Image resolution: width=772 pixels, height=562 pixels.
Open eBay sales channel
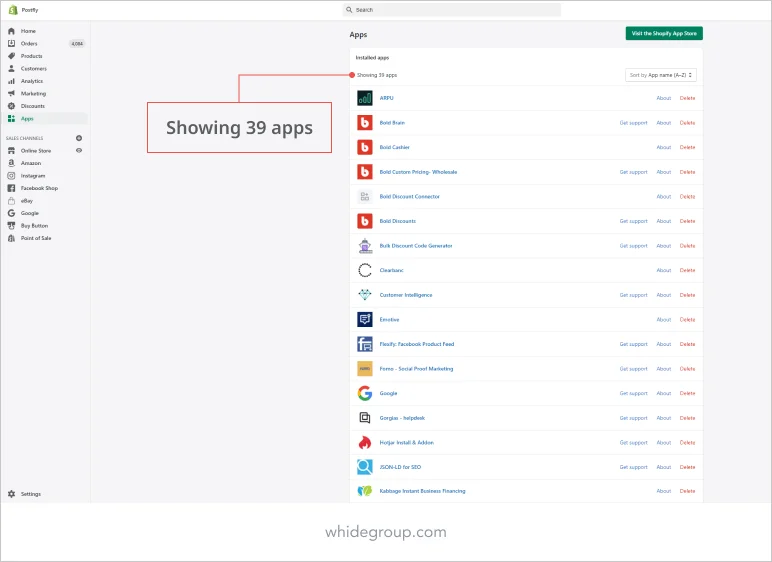27,201
